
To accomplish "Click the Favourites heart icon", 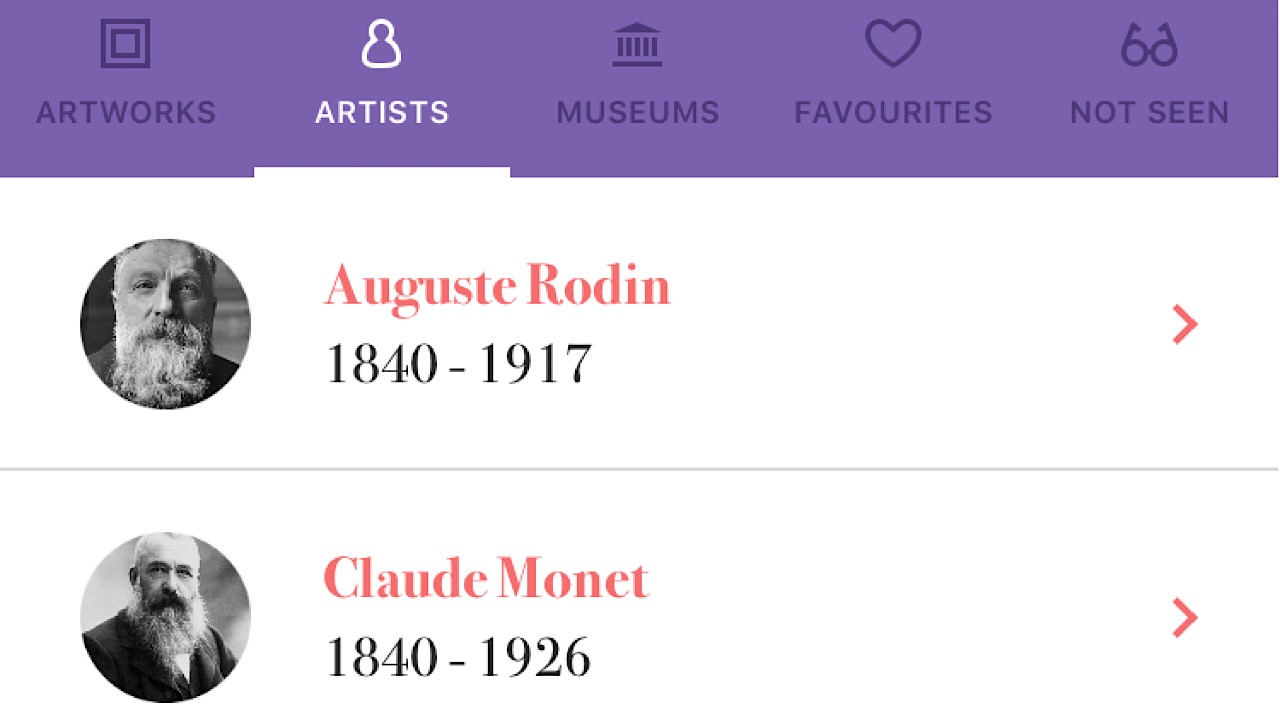I will point(892,45).
